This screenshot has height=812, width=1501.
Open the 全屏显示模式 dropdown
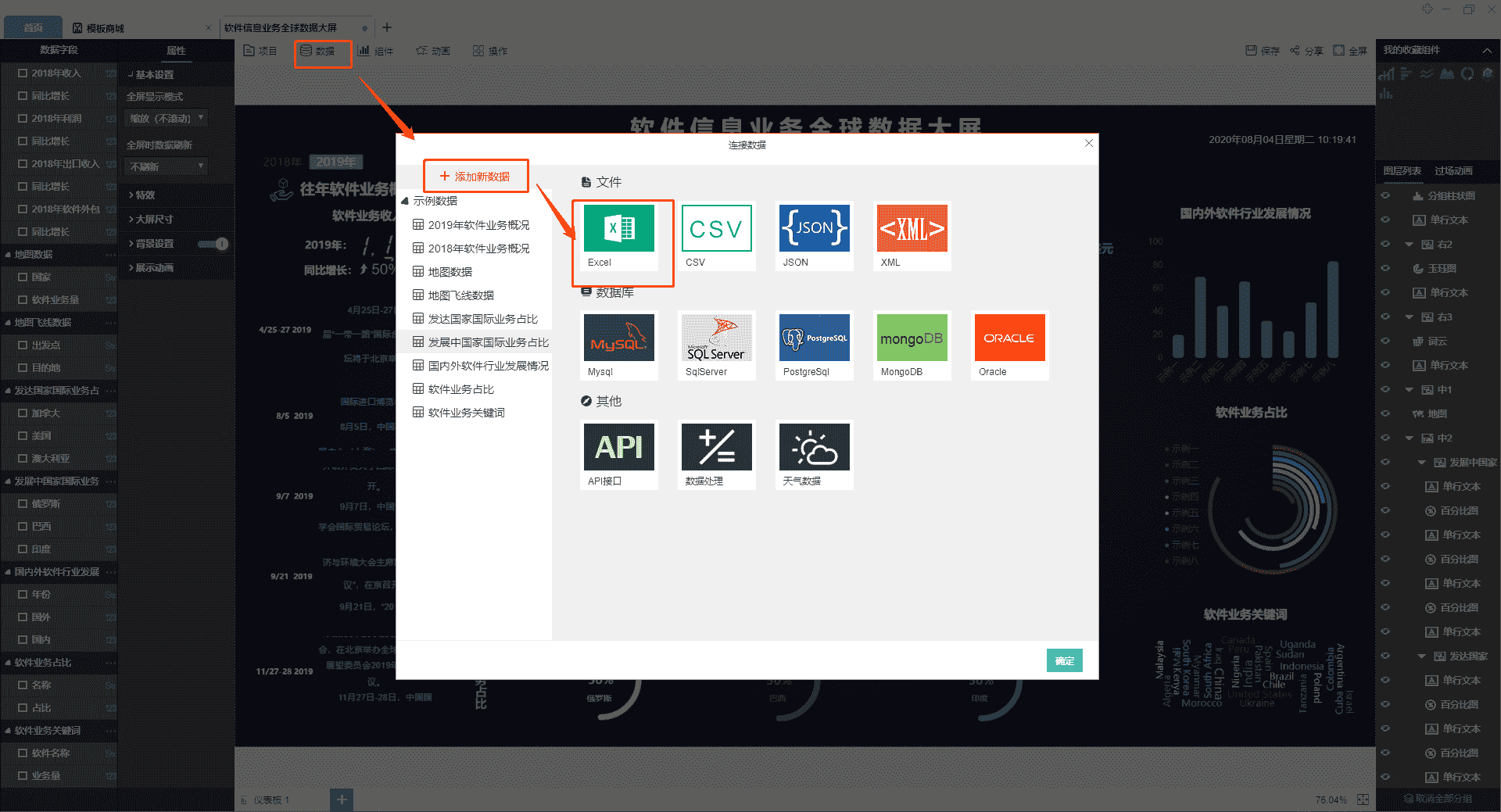(x=167, y=119)
